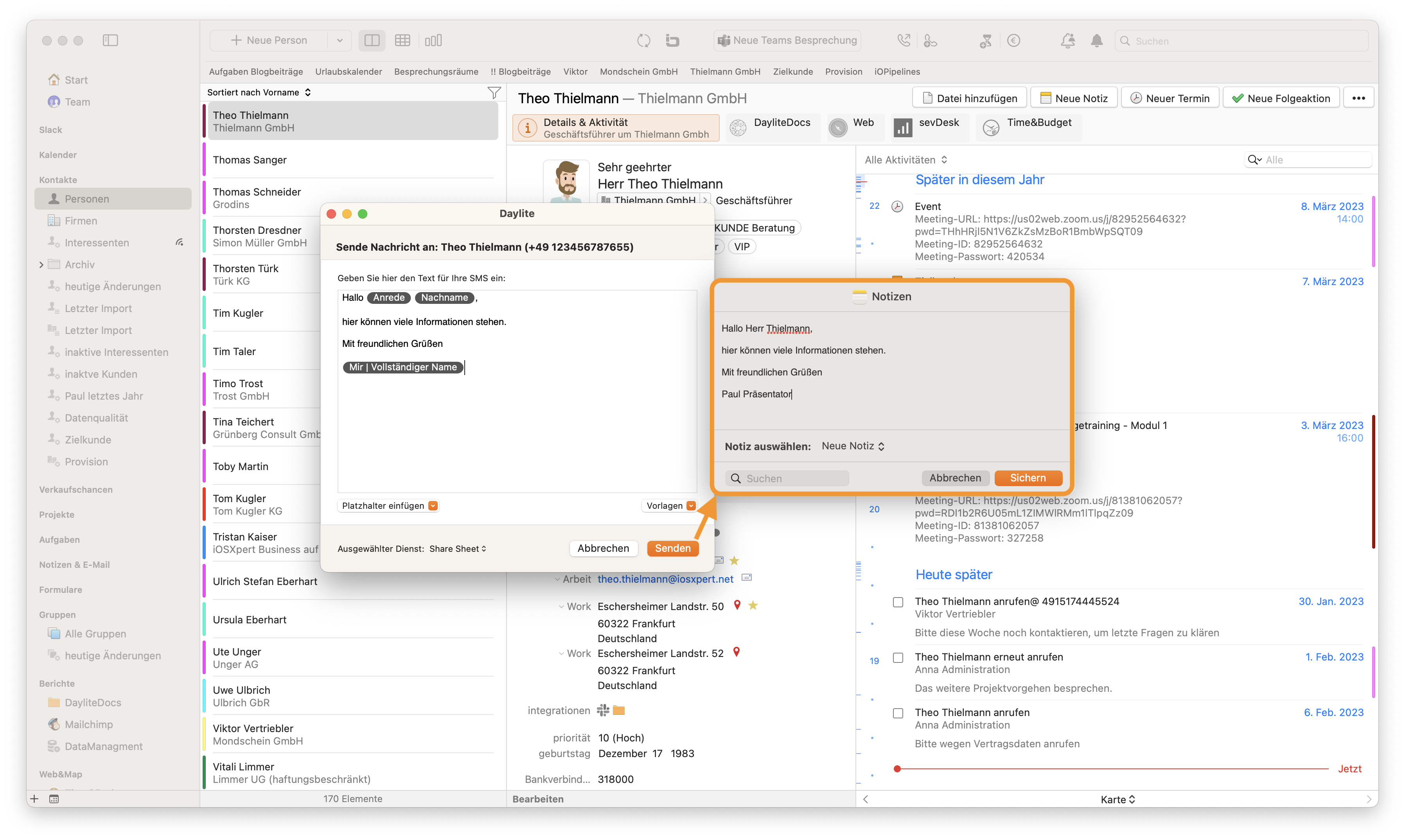Select 'Details & Aktivität' tab

tap(615, 127)
